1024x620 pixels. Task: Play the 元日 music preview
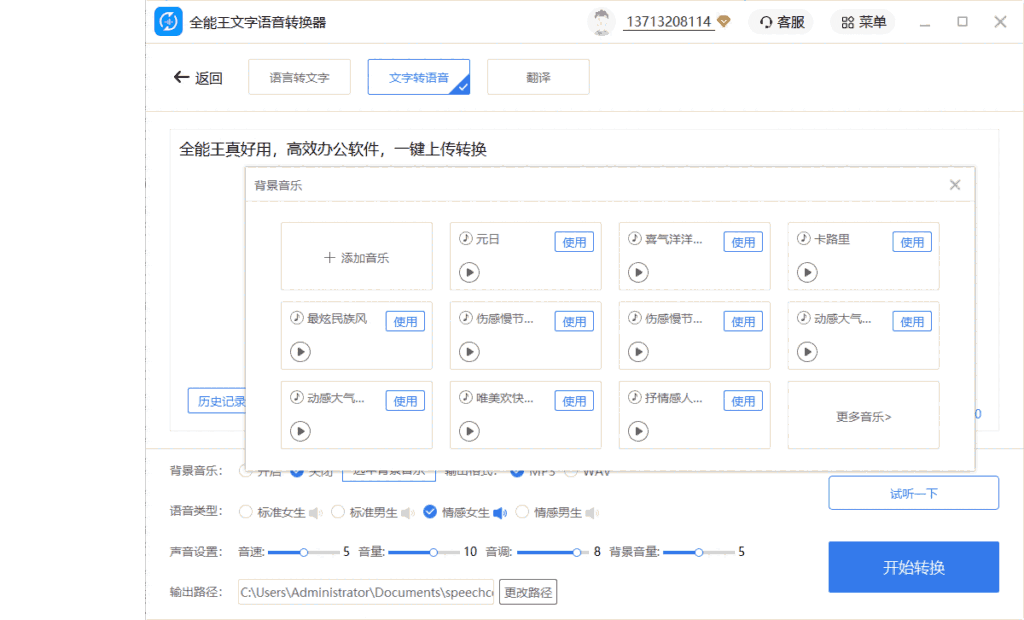(x=470, y=272)
